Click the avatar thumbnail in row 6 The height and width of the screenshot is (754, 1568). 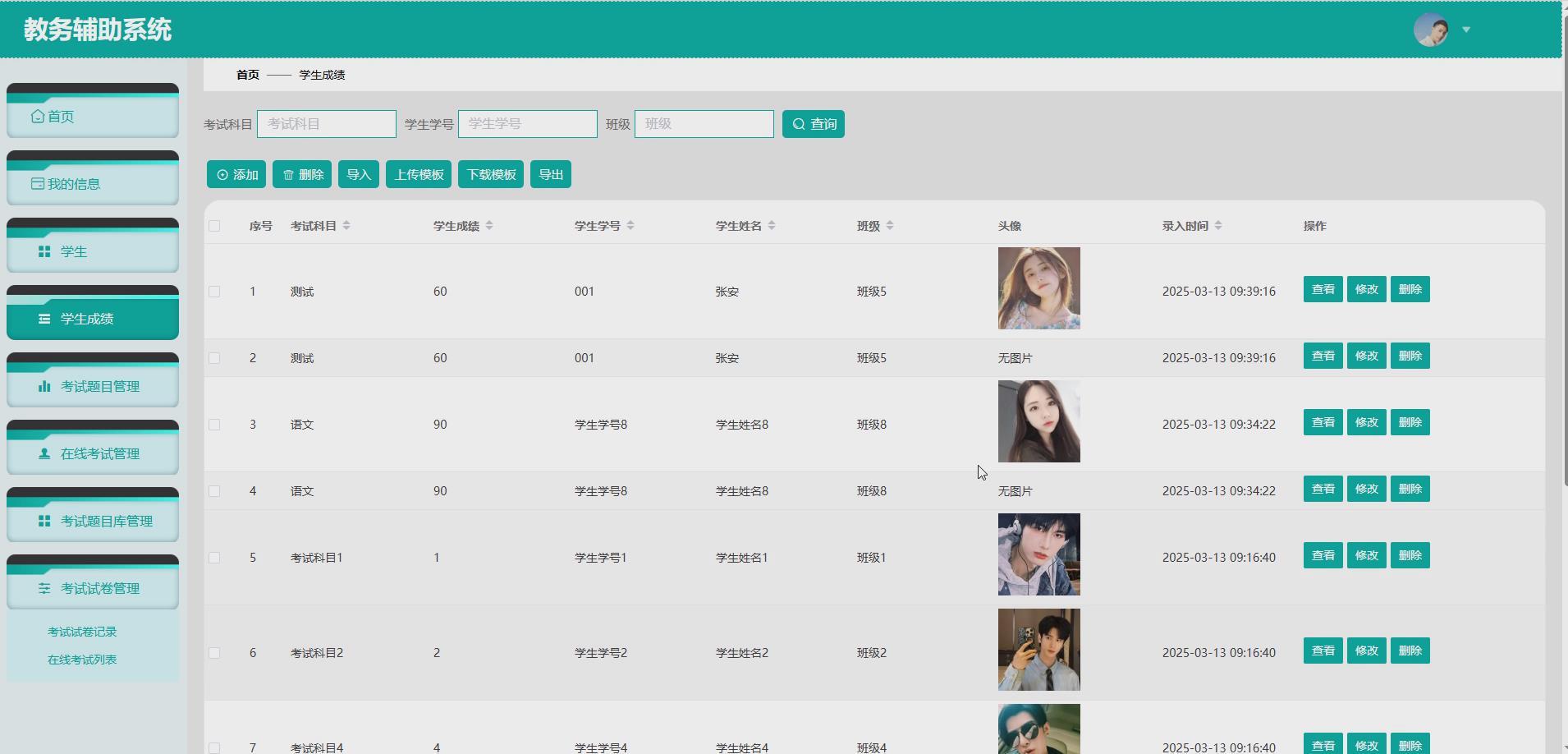pos(1039,650)
